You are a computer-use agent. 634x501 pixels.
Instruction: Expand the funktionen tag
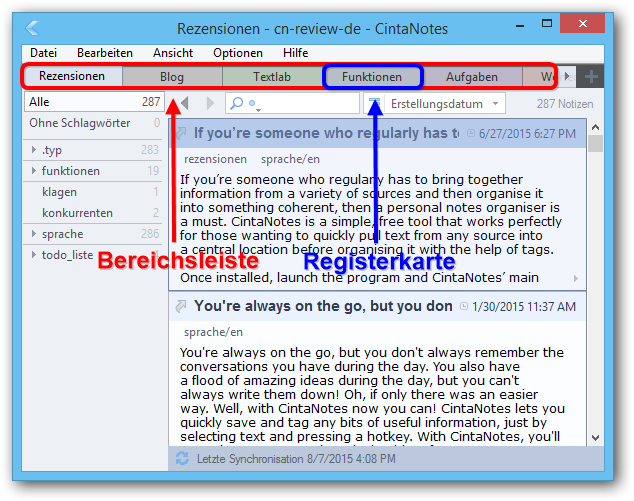[34, 171]
